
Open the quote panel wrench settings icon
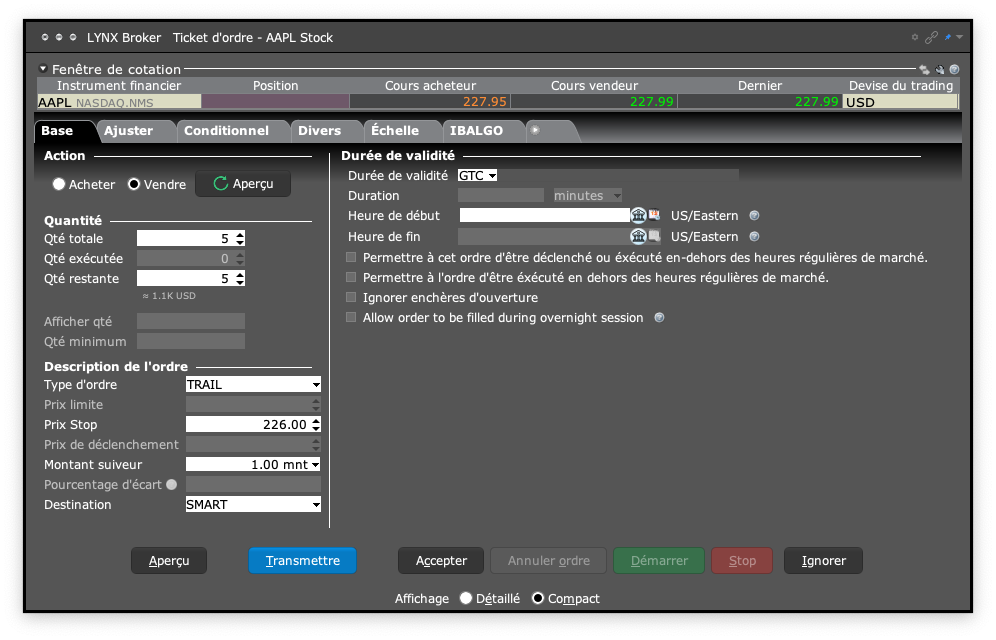939,69
